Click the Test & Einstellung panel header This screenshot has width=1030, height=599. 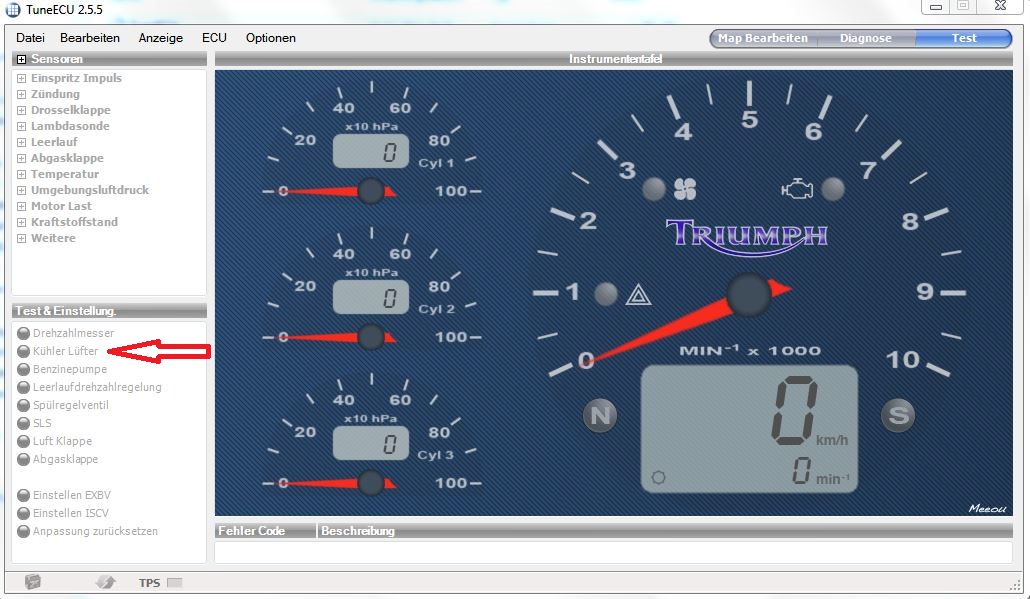[109, 311]
